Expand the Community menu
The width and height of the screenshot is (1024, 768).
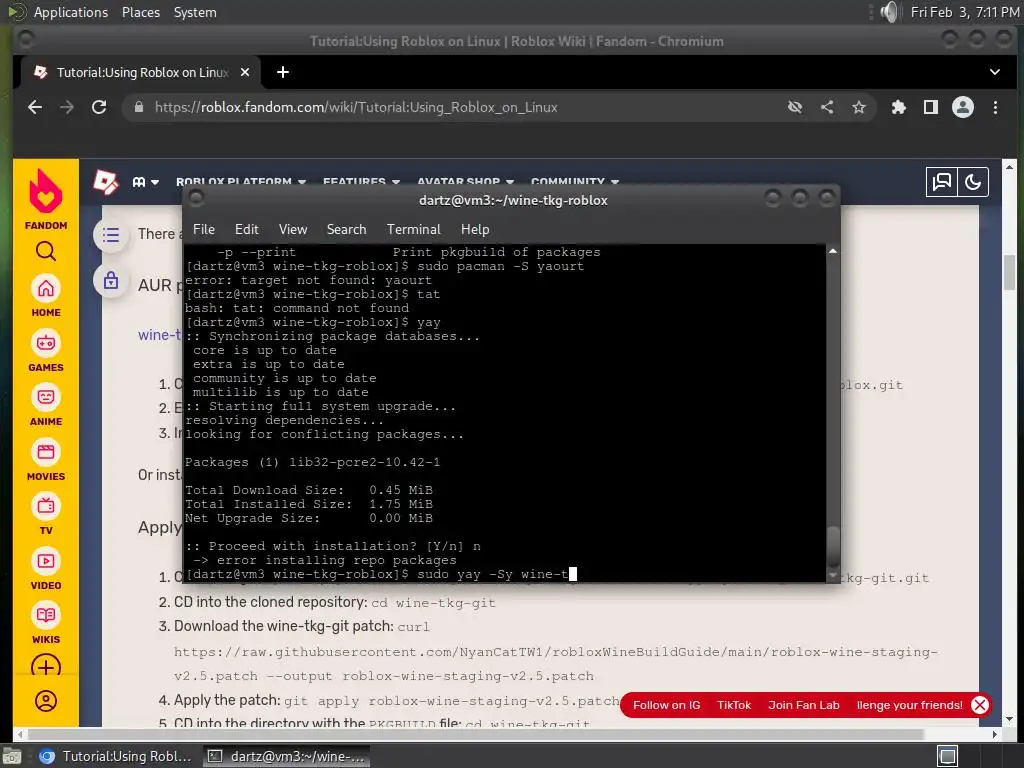click(575, 182)
